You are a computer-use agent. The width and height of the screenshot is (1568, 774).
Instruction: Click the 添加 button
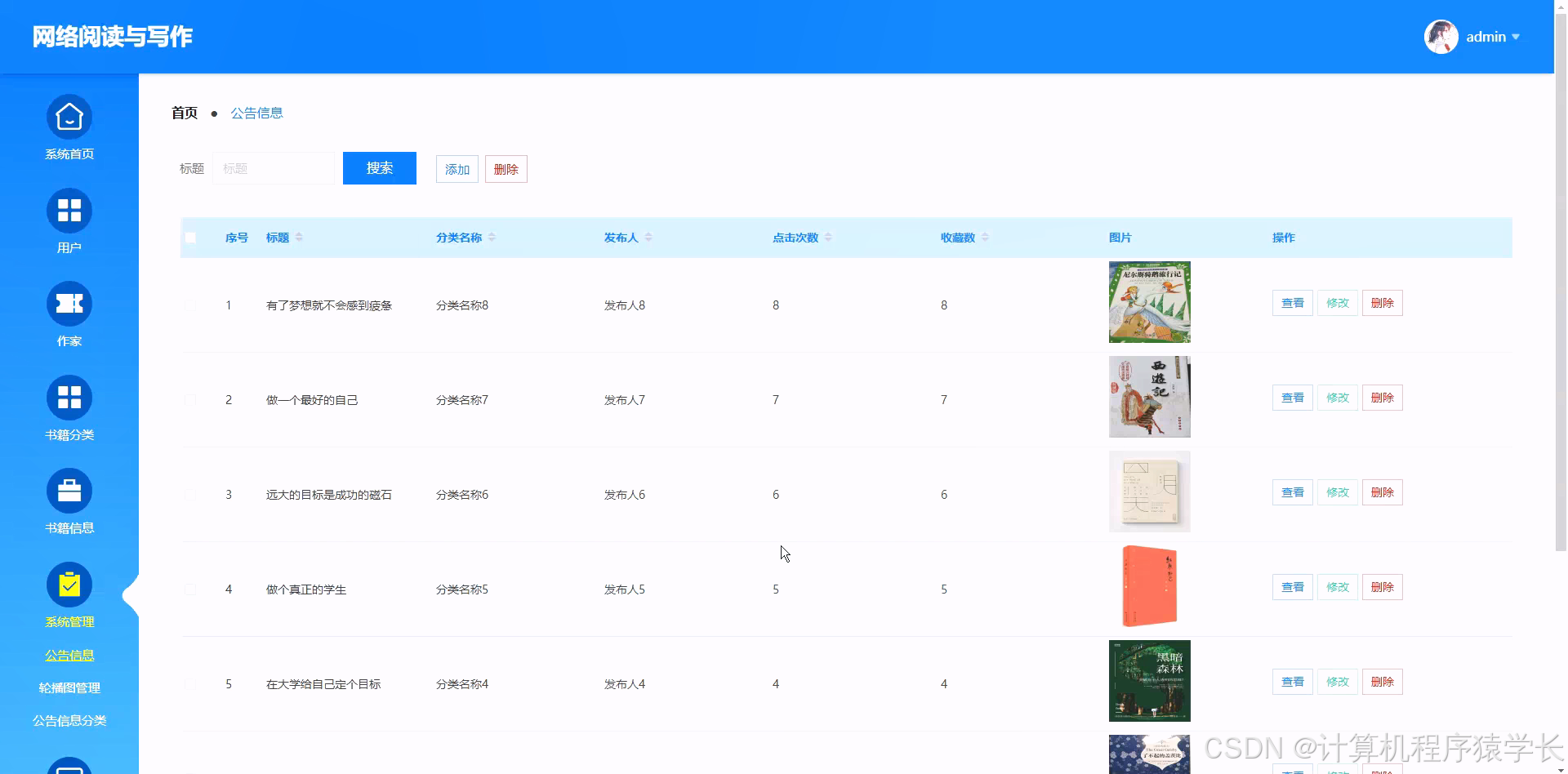pyautogui.click(x=457, y=169)
